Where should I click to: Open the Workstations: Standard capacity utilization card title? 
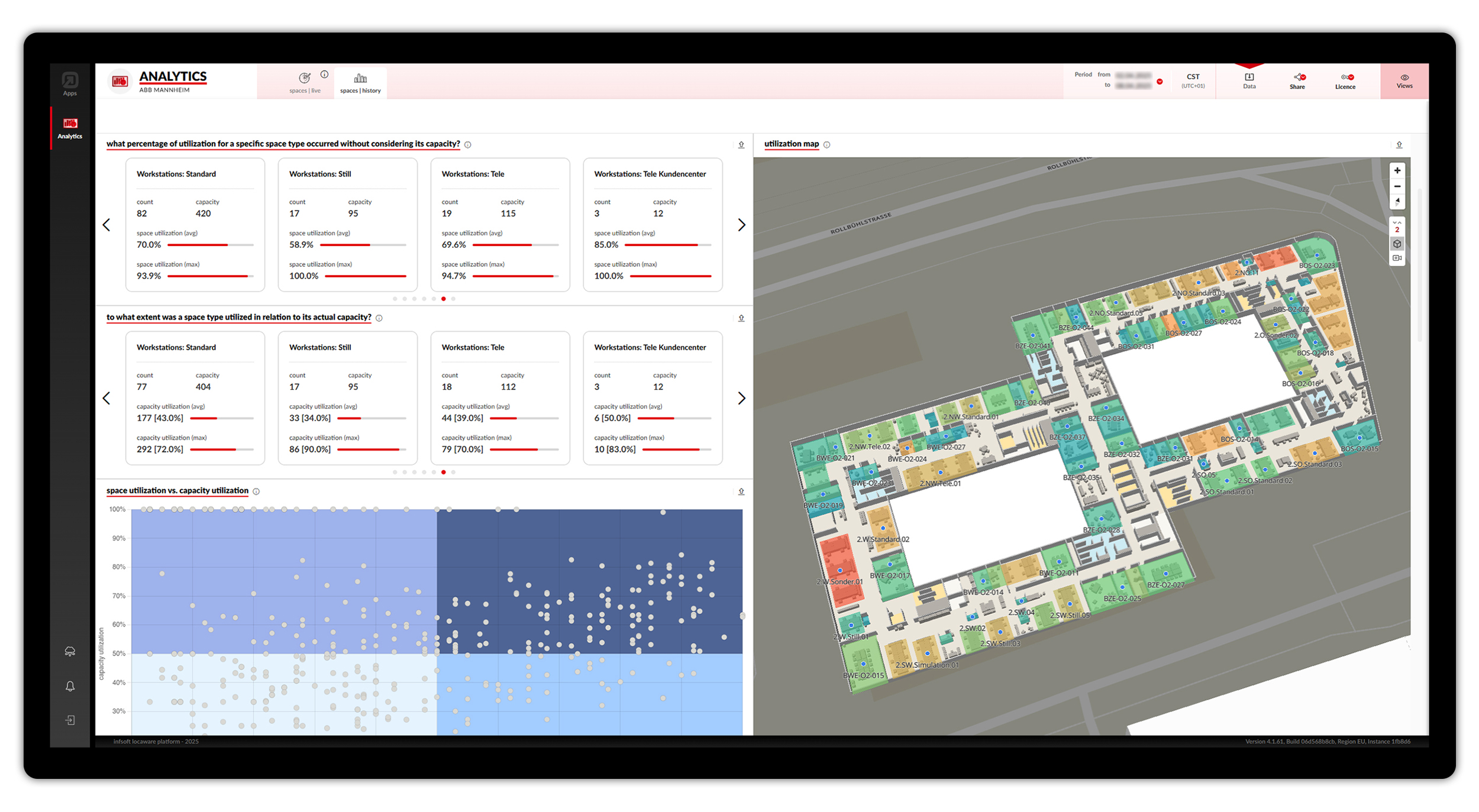(176, 347)
